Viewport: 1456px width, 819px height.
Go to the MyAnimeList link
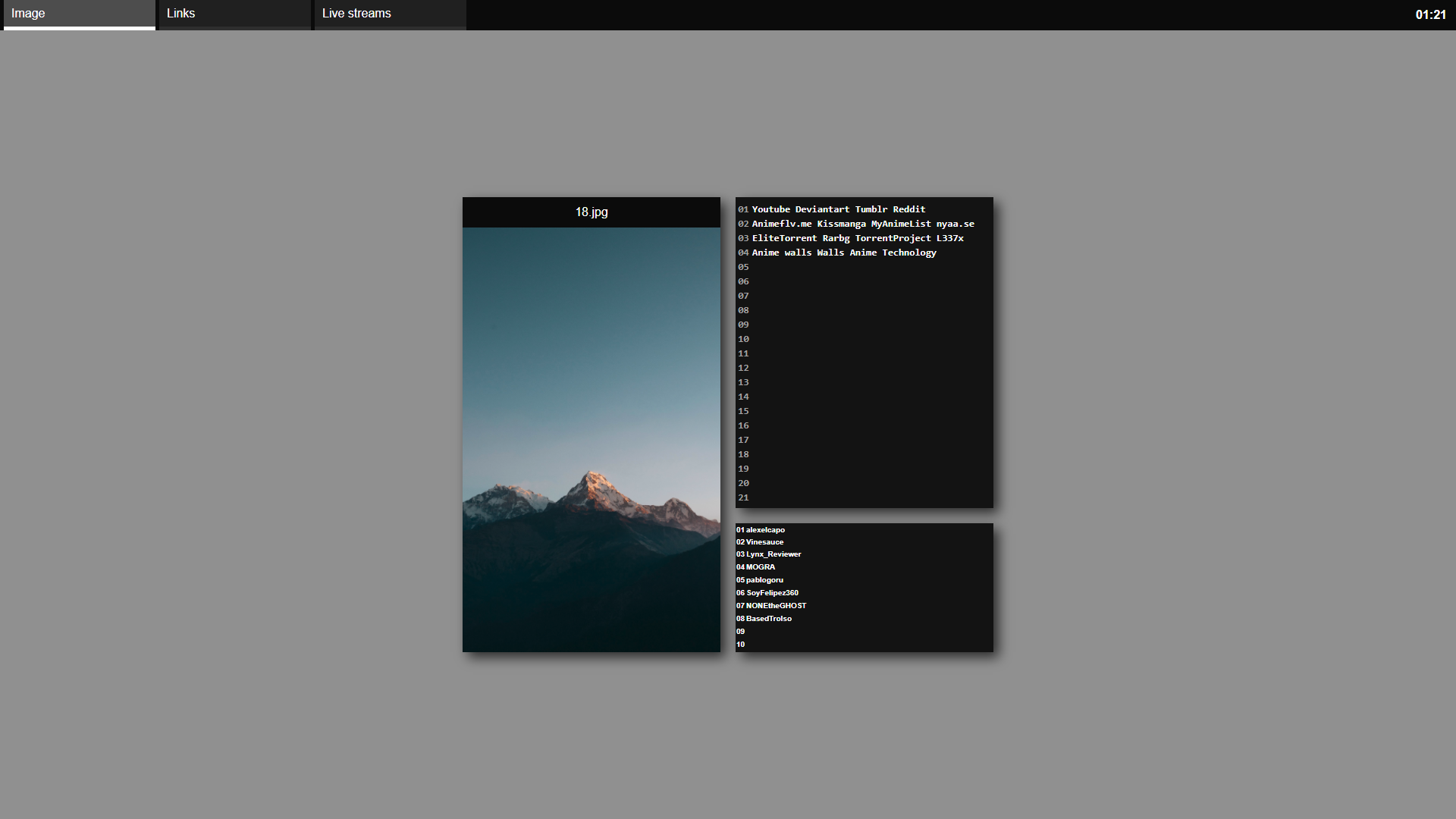[900, 224]
